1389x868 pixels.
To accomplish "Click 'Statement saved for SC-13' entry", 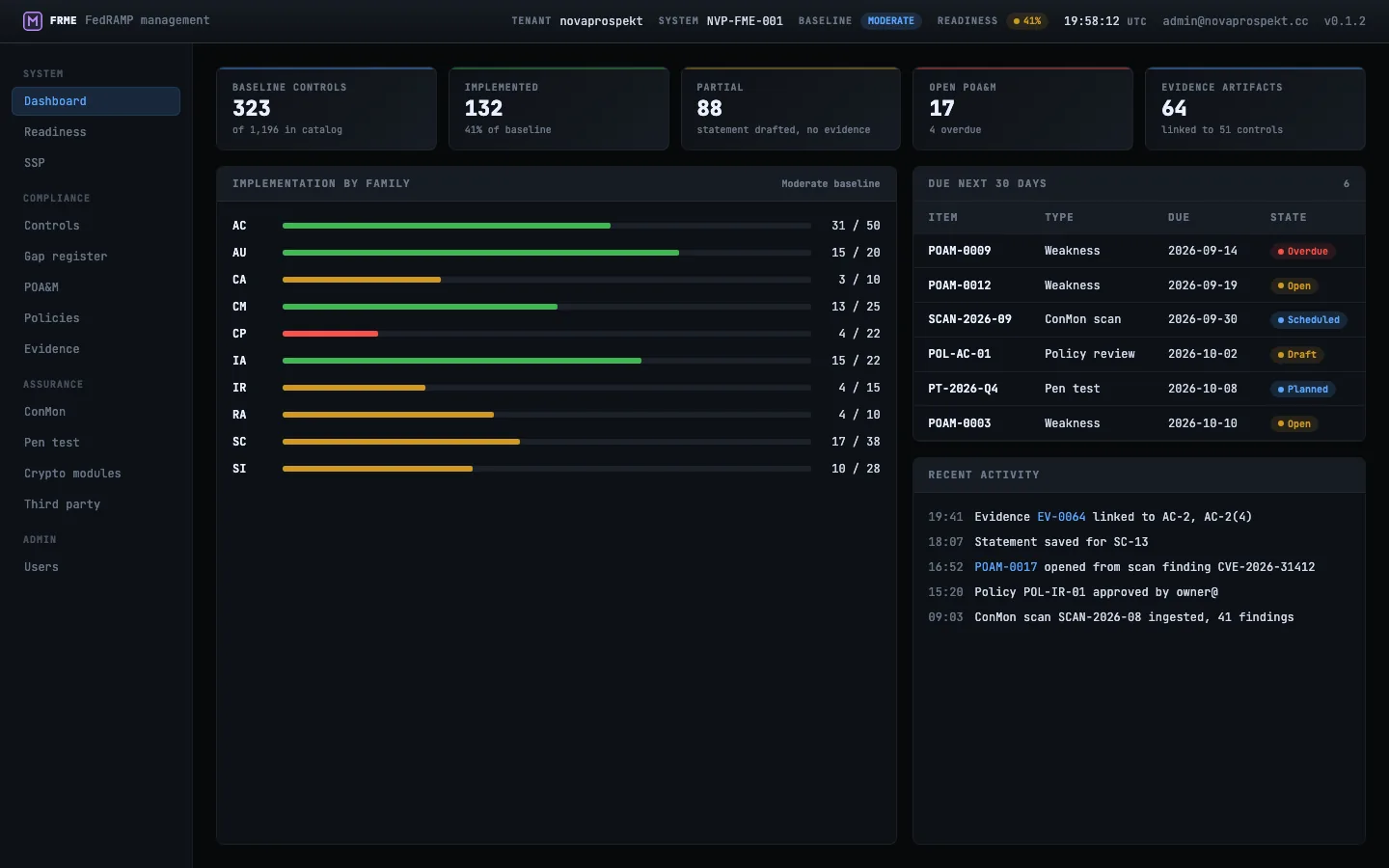I will point(1061,542).
